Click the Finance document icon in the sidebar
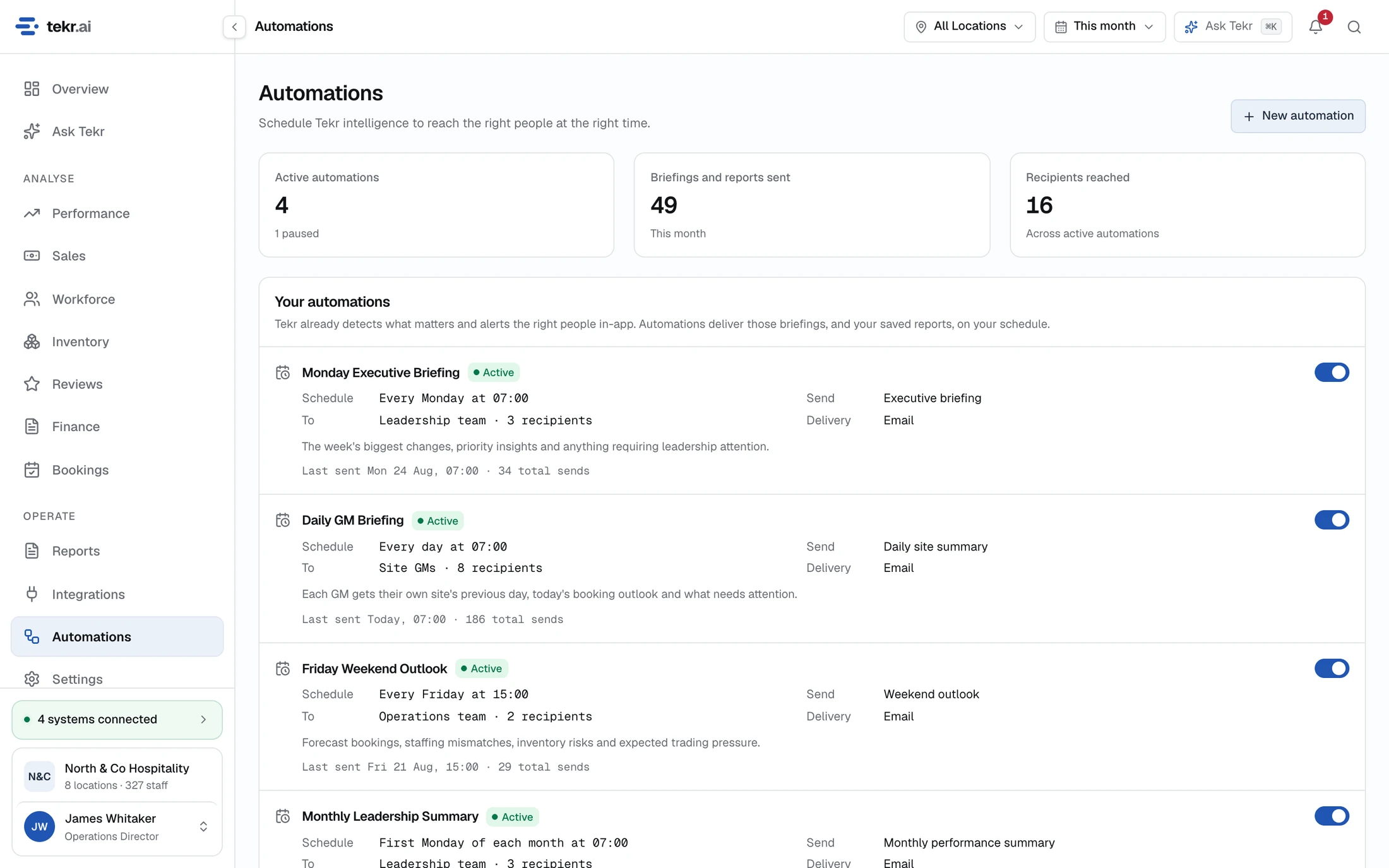 32,426
